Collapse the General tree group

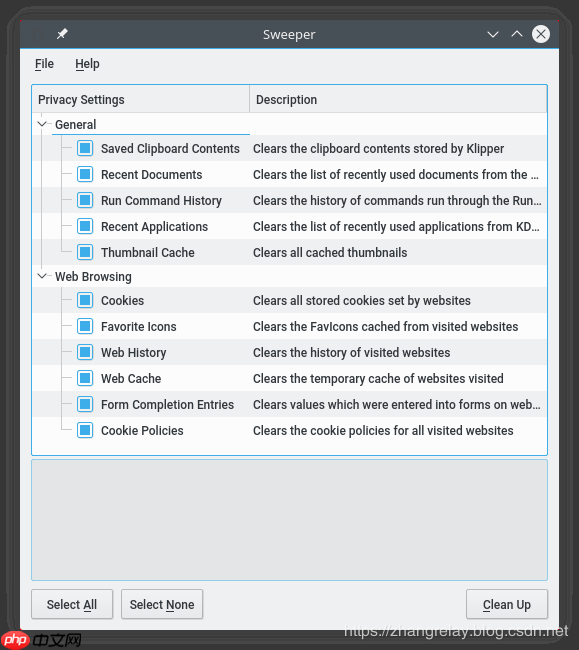pos(42,124)
